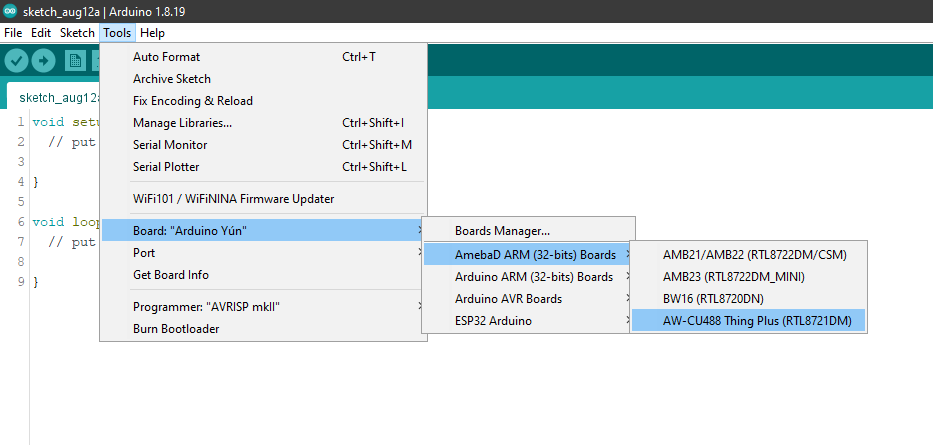Expand Programmer: "AVRISP mkII" submenu

(263, 307)
